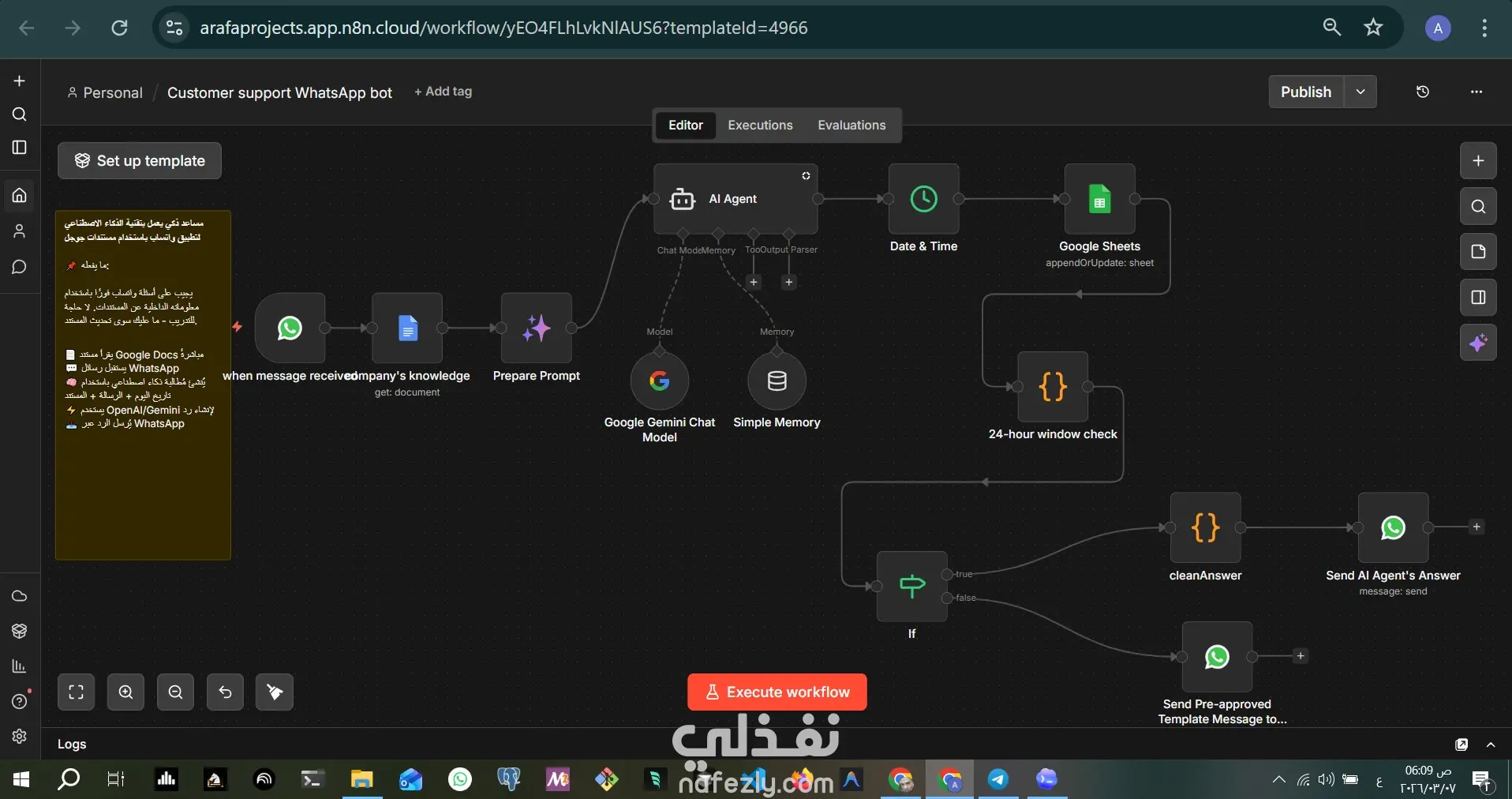
Task: Select the Send AI Agent's Answer node
Action: (1394, 527)
